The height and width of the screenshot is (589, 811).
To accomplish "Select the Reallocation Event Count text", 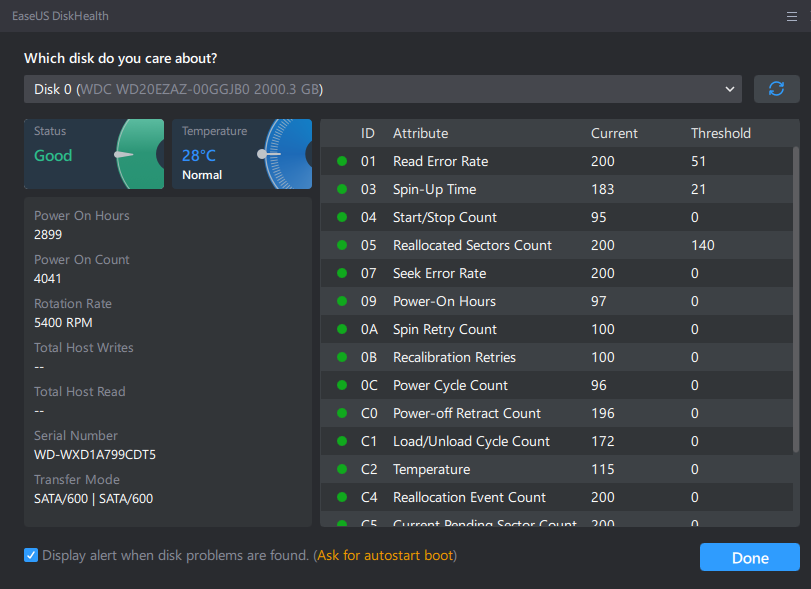I will [469, 496].
